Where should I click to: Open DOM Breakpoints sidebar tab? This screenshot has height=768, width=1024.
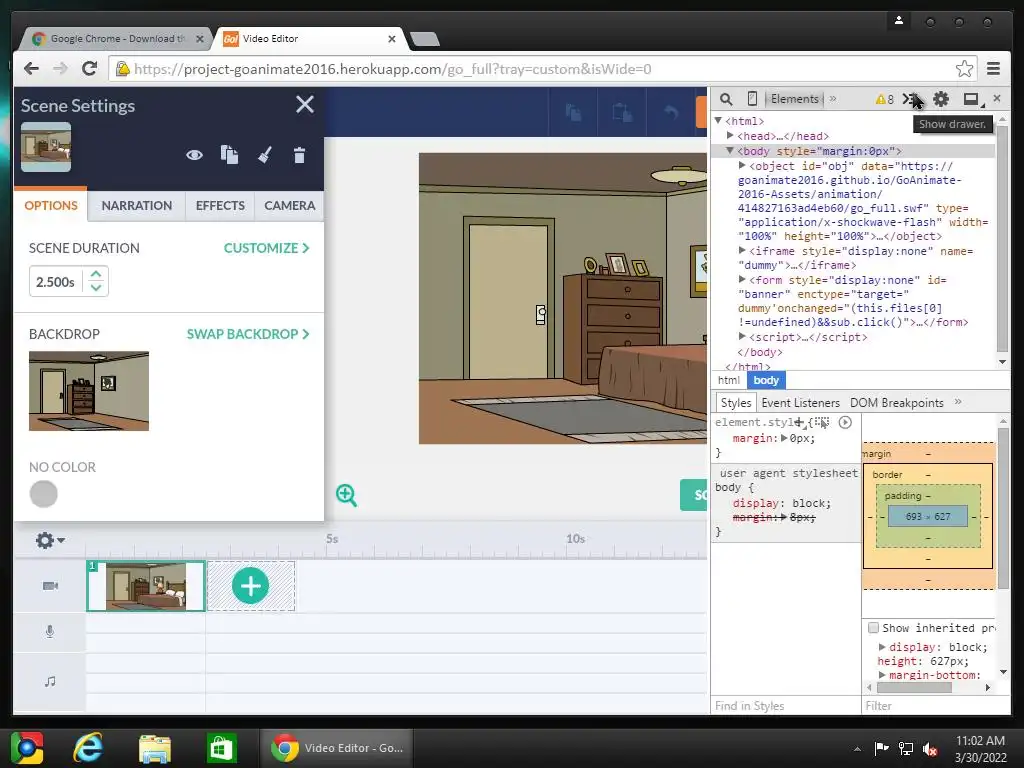(x=897, y=403)
